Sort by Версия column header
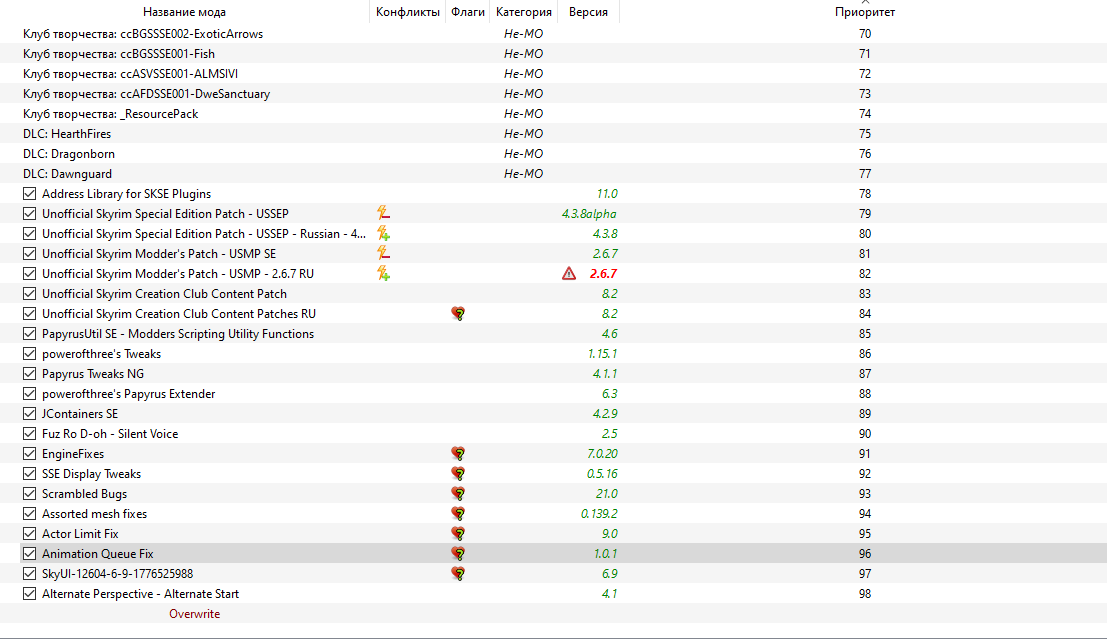 coord(588,12)
